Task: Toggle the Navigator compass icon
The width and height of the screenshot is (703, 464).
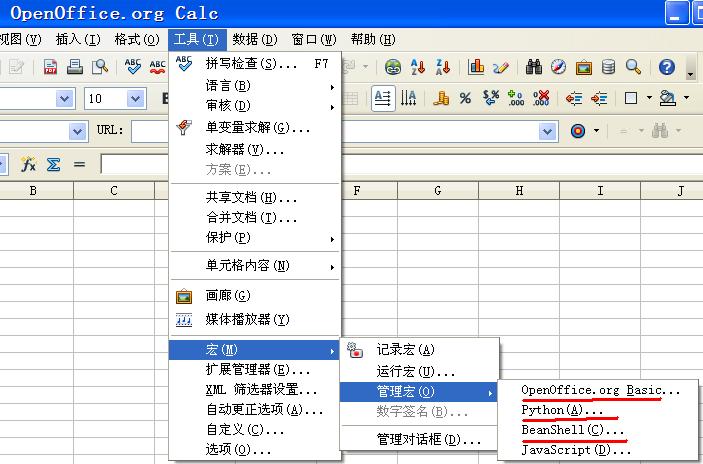Action: (559, 67)
